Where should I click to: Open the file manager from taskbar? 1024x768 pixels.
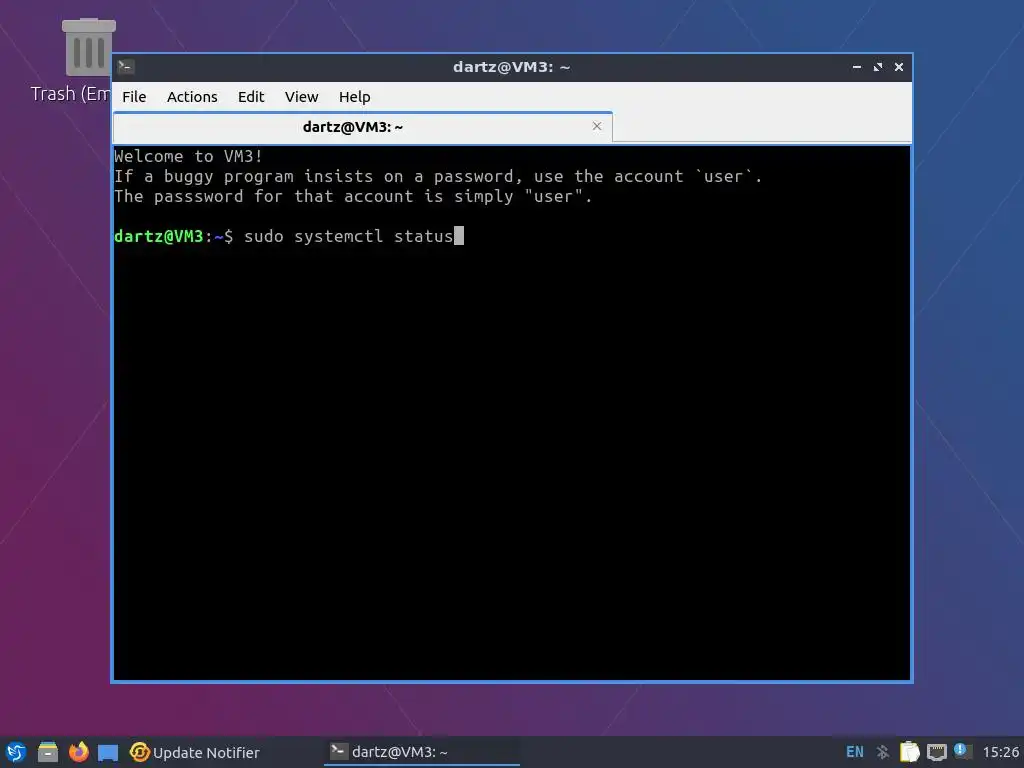[48, 752]
